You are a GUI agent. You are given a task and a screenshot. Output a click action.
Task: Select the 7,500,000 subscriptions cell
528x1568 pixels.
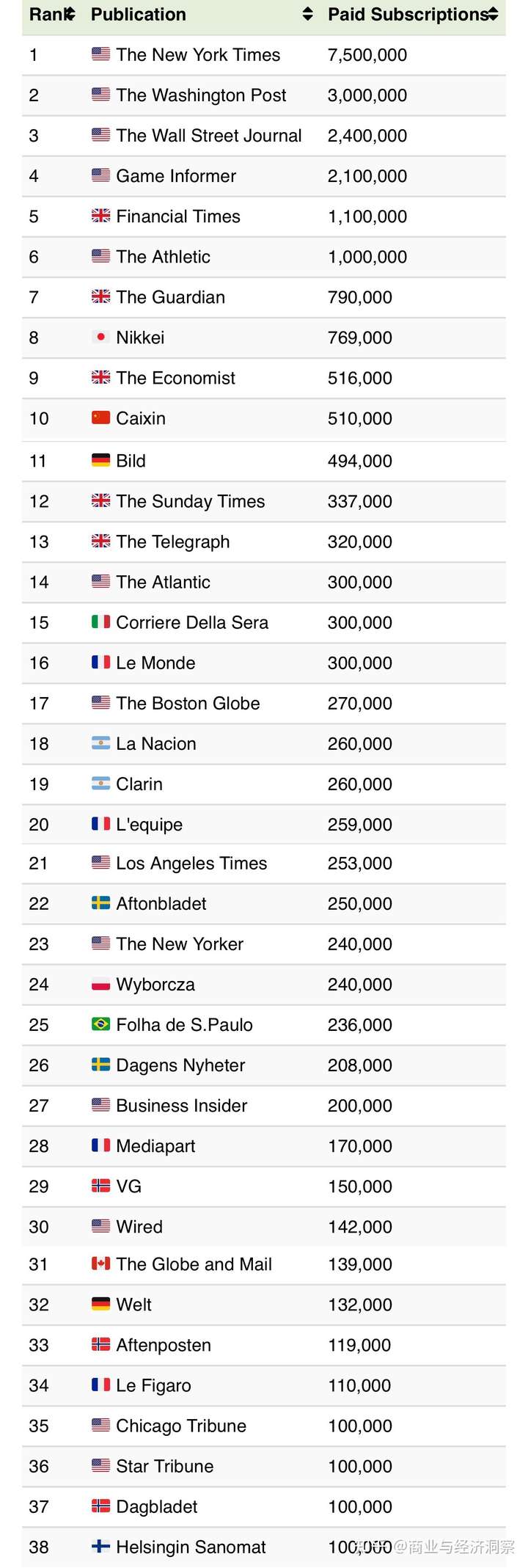coord(367,55)
